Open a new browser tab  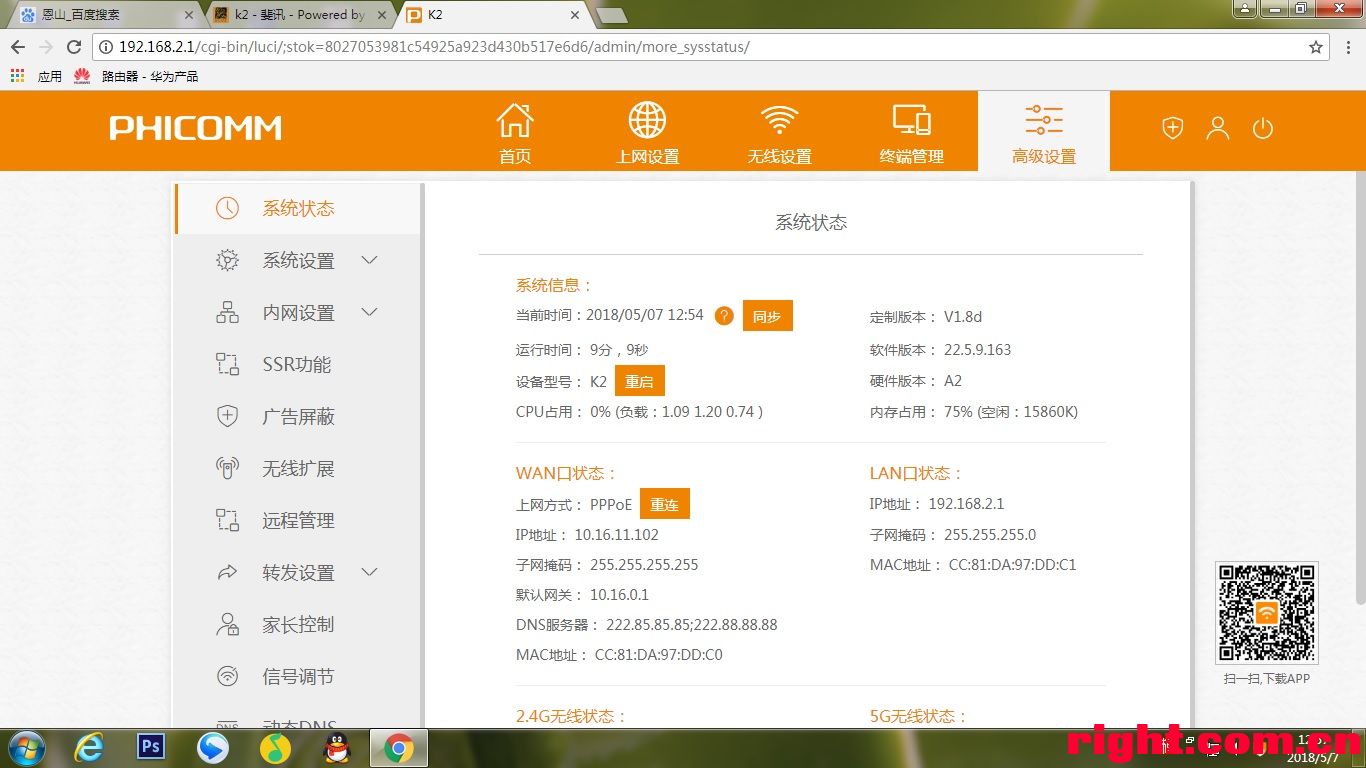(611, 15)
